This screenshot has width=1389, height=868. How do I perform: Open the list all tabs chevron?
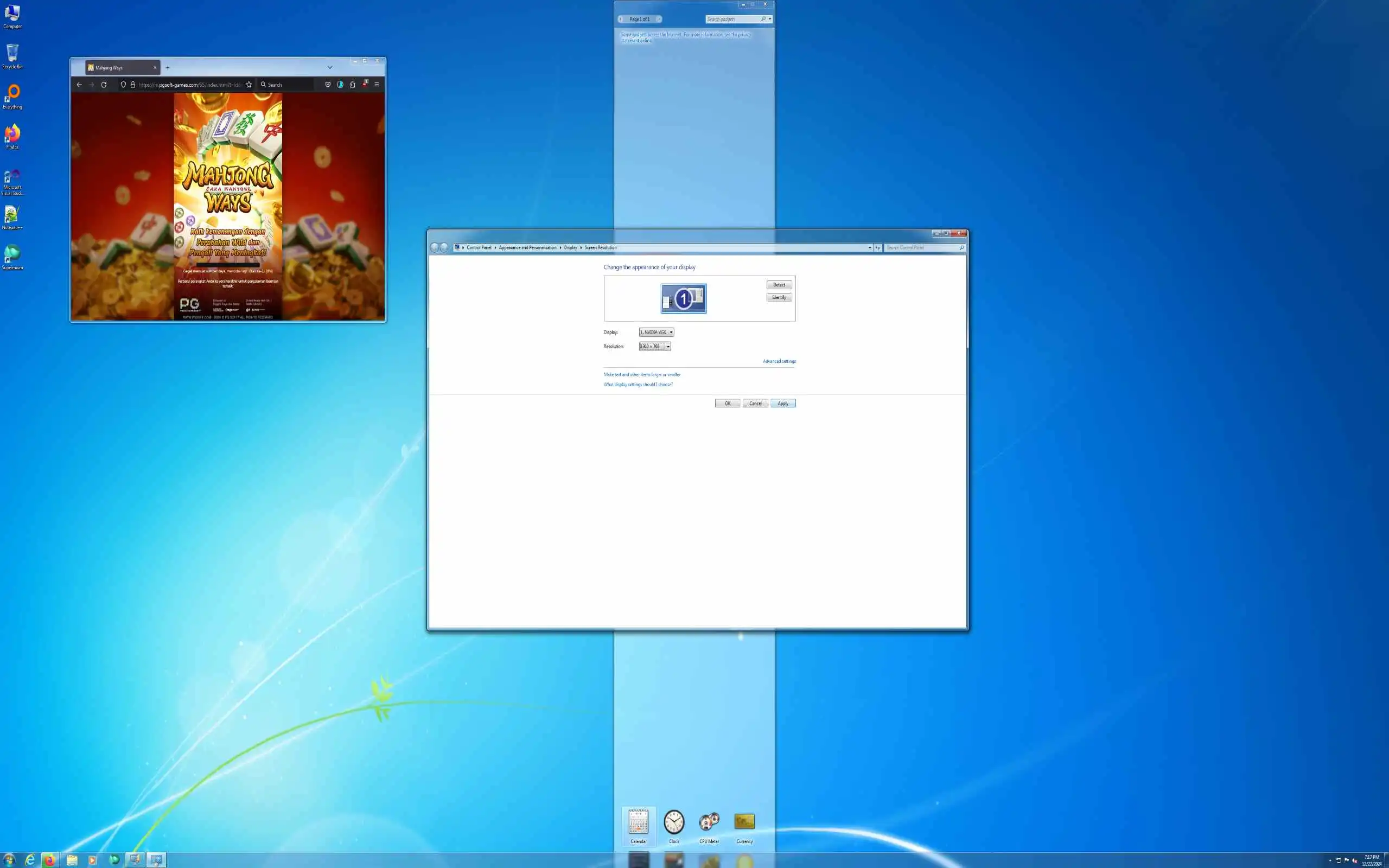[329, 67]
